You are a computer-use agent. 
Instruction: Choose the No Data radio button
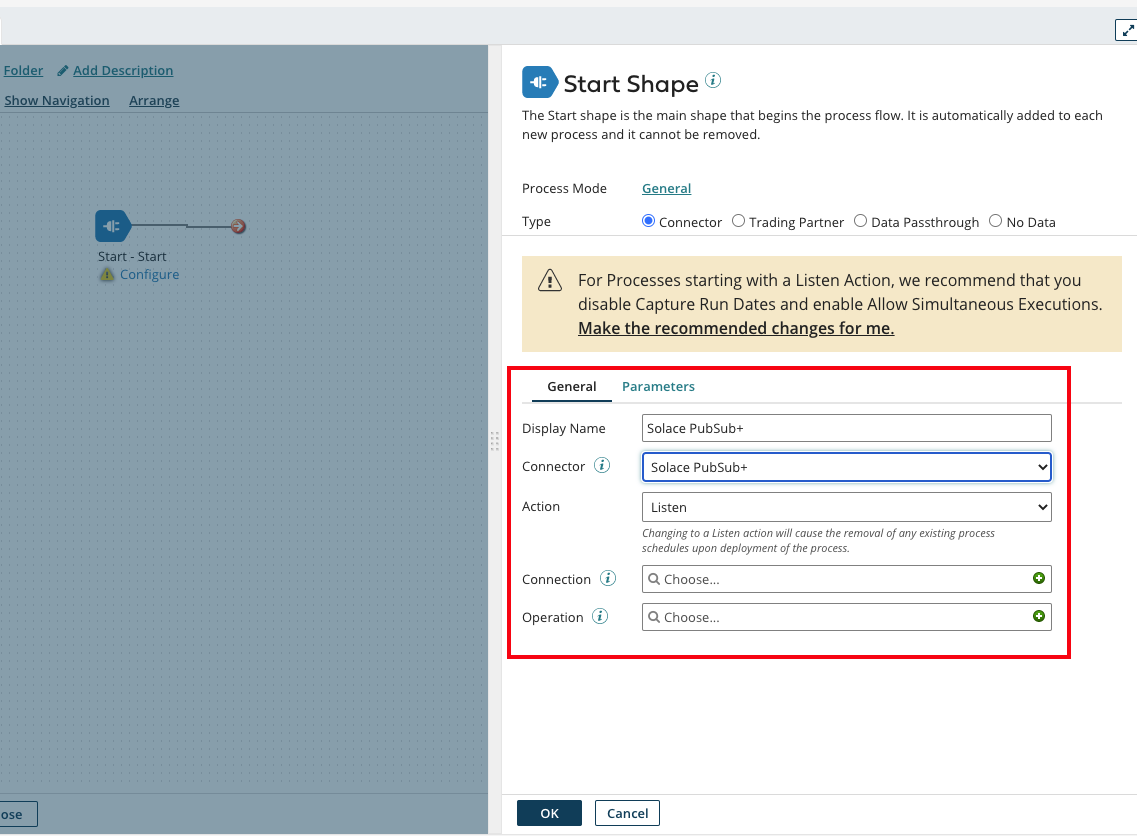[995, 221]
